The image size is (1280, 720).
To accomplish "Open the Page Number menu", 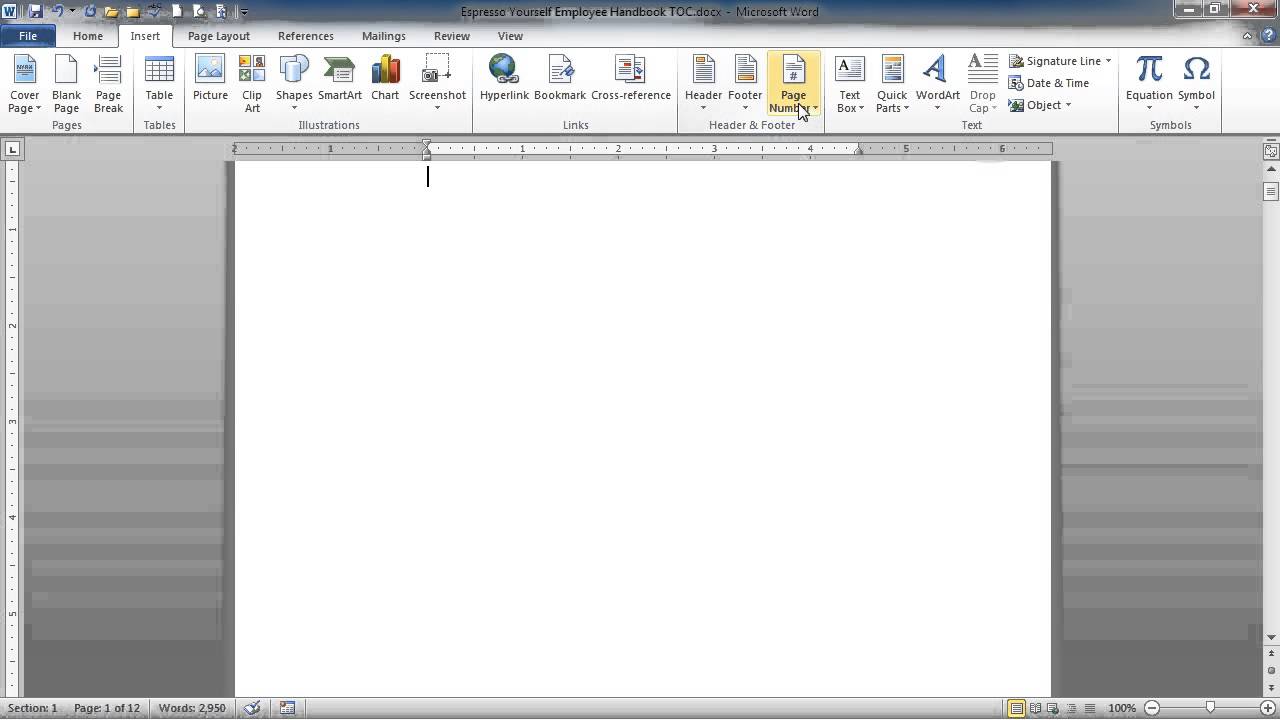I will coord(793,84).
